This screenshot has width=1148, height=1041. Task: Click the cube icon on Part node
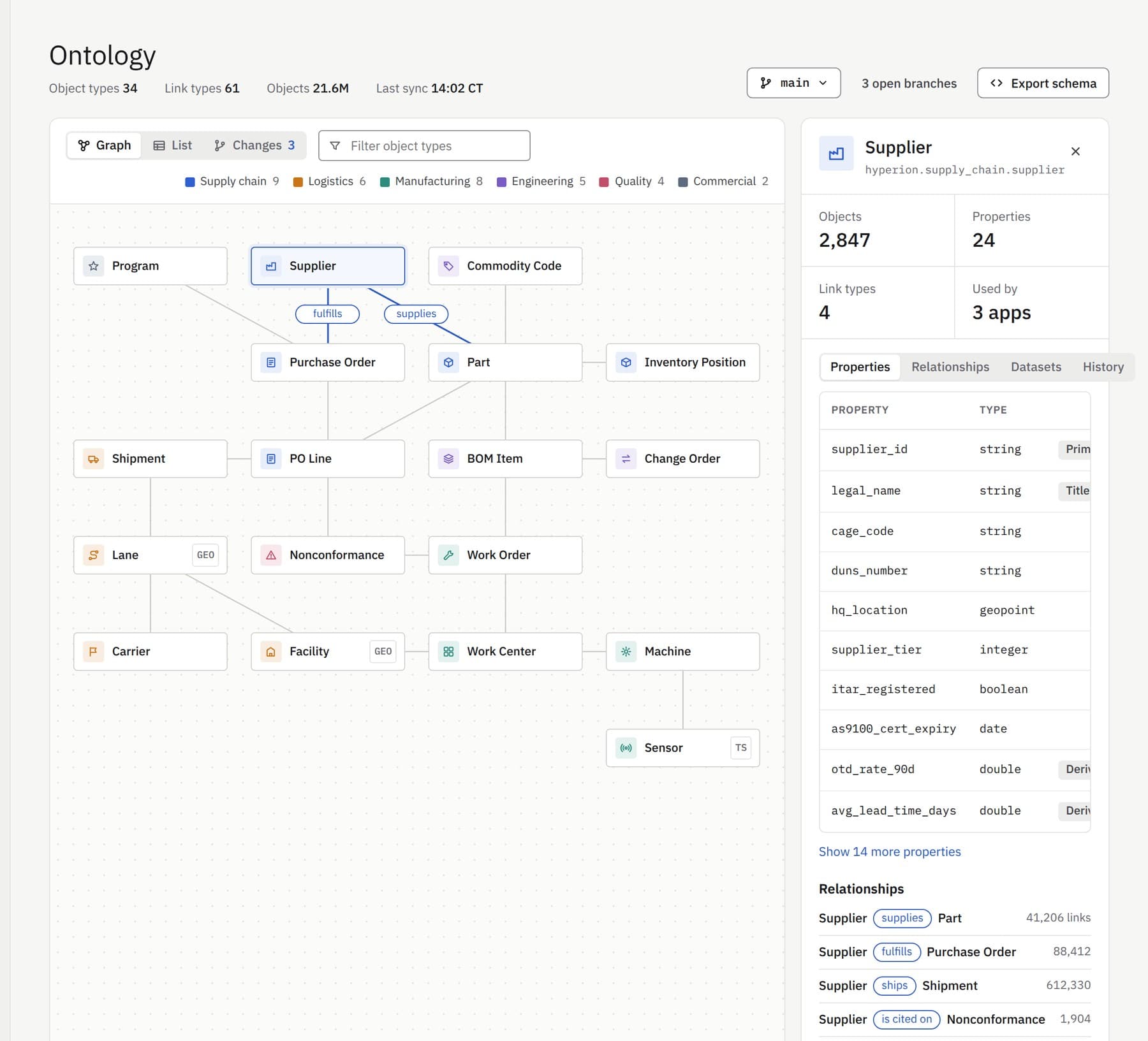point(448,362)
